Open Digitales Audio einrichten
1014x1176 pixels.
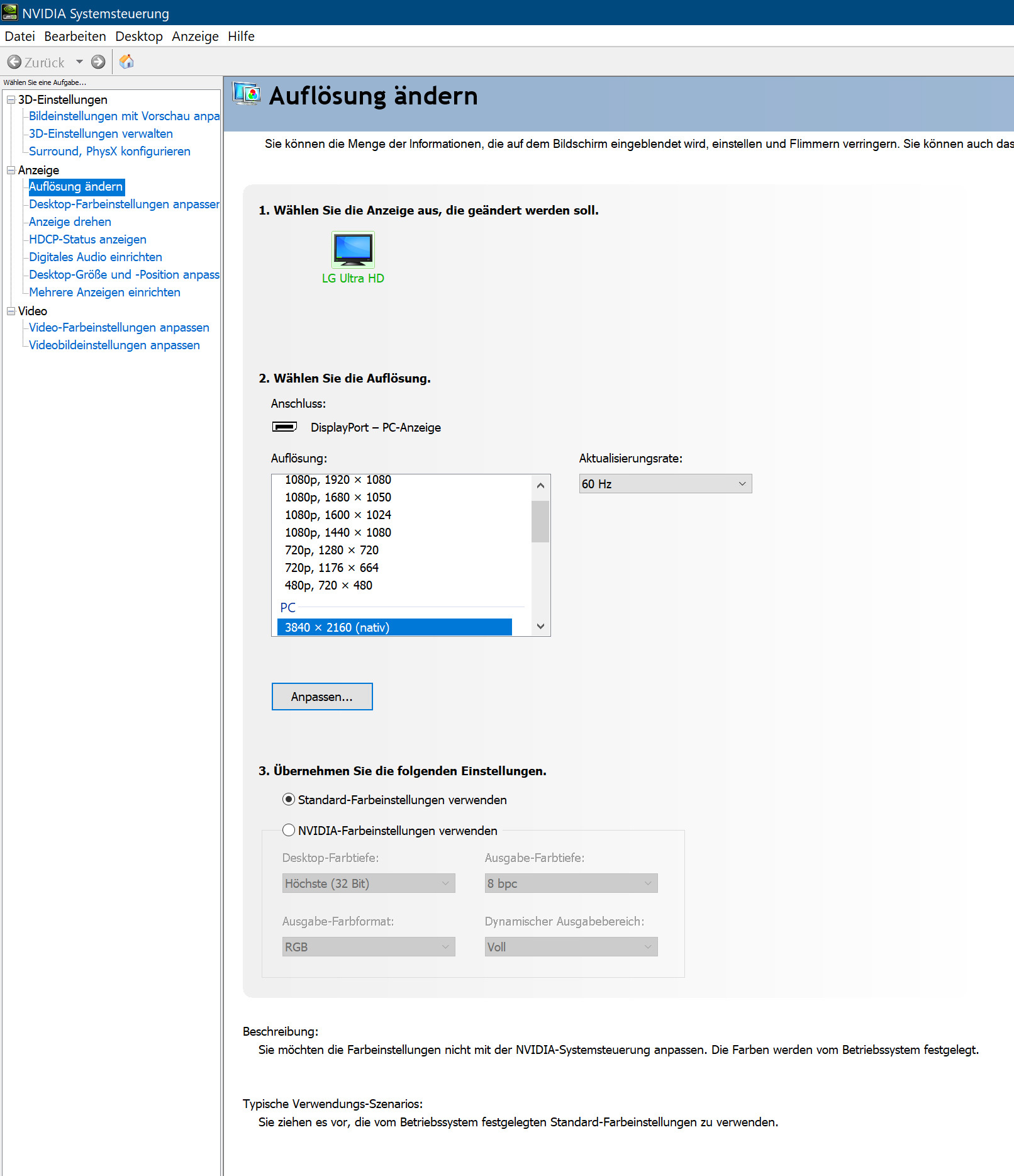(x=96, y=257)
